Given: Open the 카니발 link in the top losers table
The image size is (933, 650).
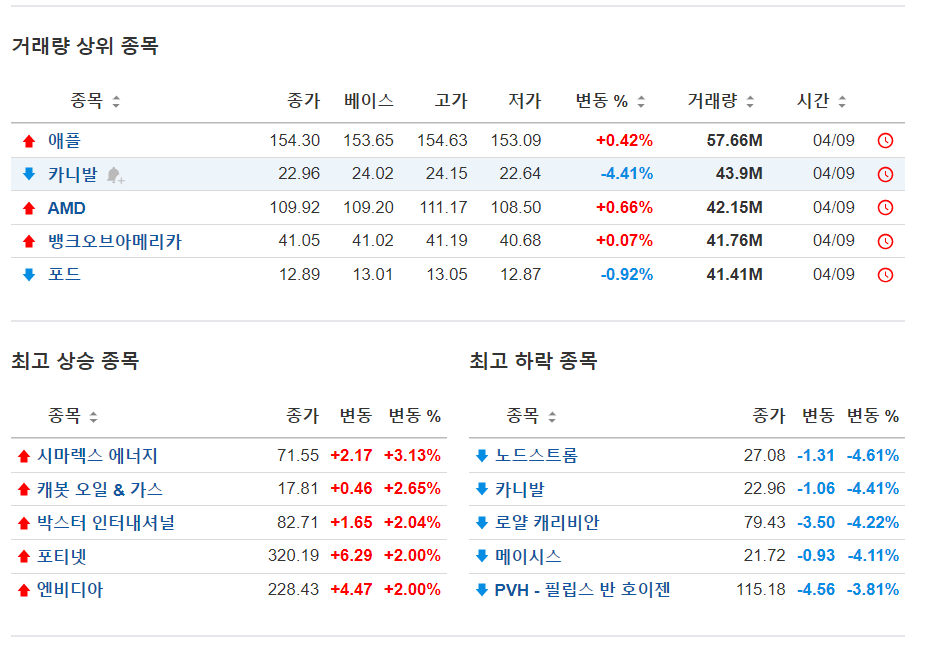Looking at the screenshot, I should pos(520,489).
